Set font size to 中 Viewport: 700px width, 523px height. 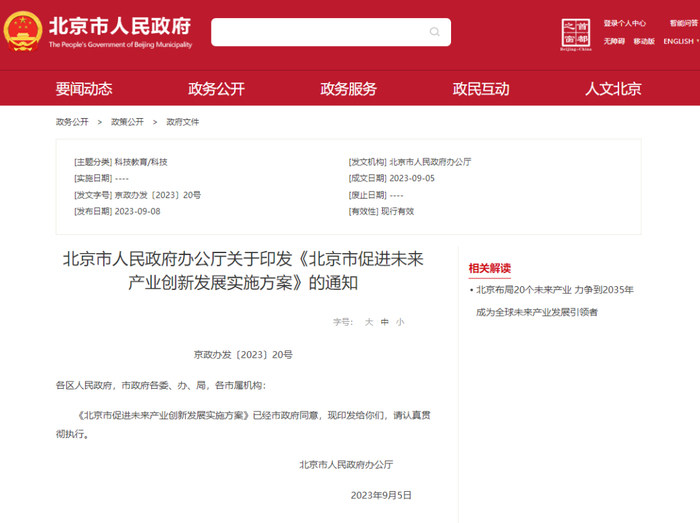click(384, 322)
